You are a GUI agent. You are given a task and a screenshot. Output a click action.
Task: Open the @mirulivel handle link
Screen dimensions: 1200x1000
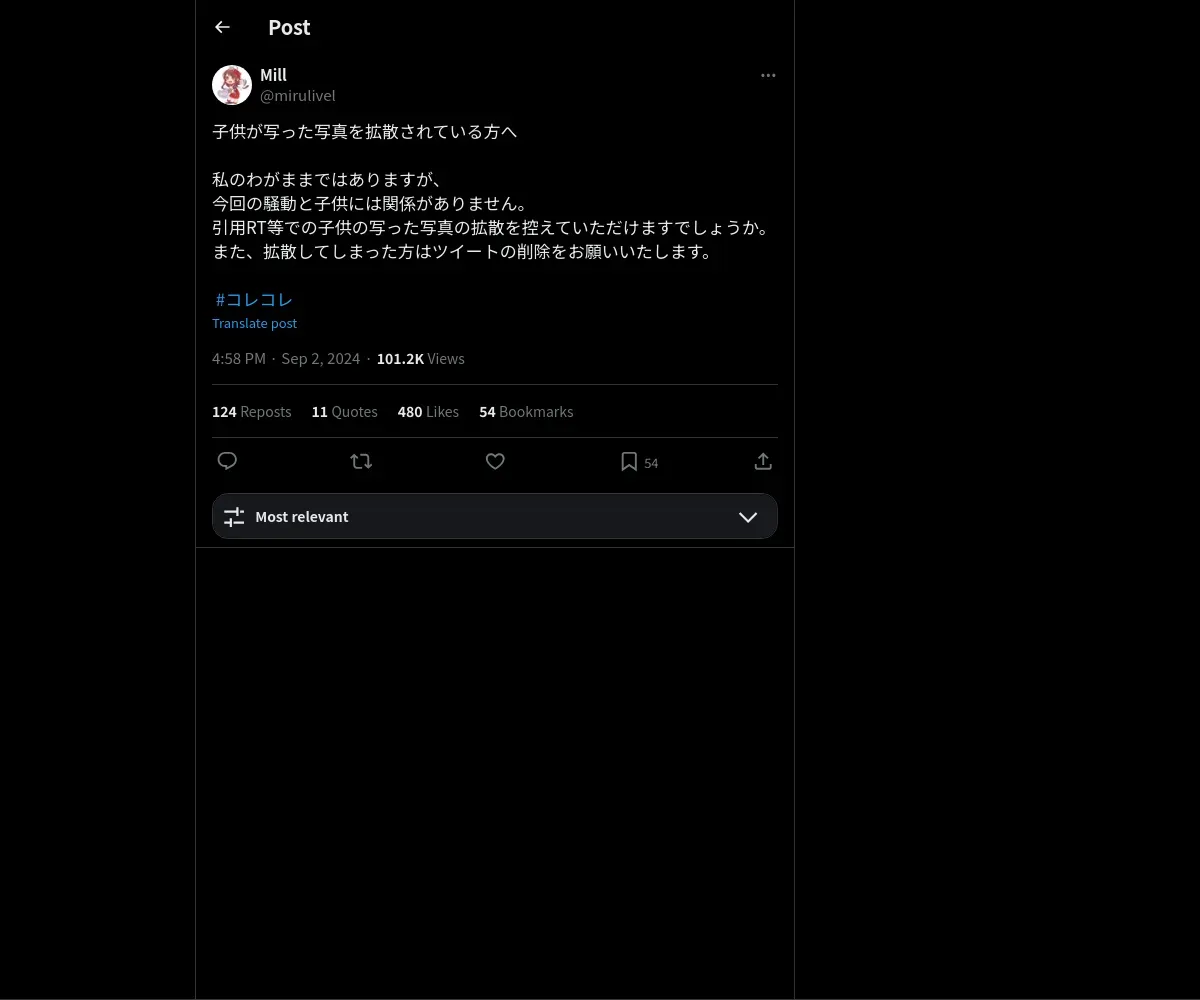(x=298, y=95)
